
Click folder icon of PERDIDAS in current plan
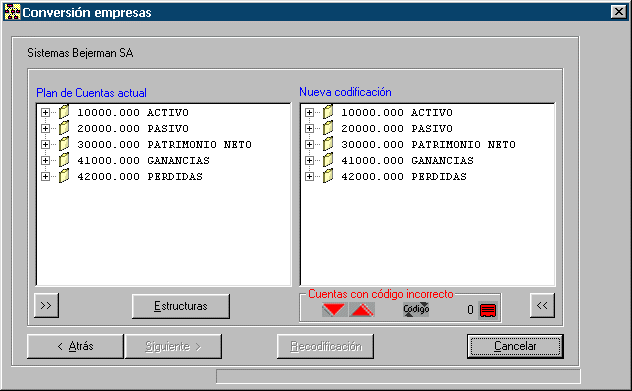pos(64,176)
